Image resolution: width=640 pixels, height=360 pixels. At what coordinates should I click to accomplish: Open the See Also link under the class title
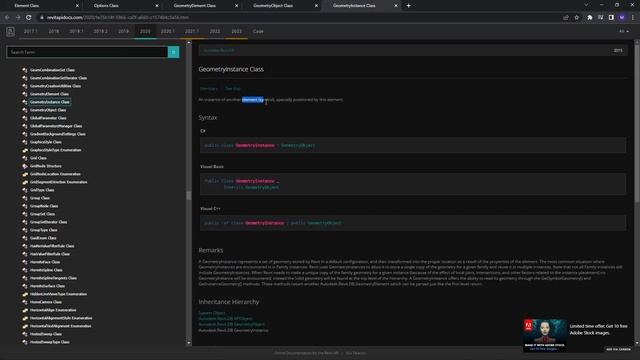click(x=233, y=89)
